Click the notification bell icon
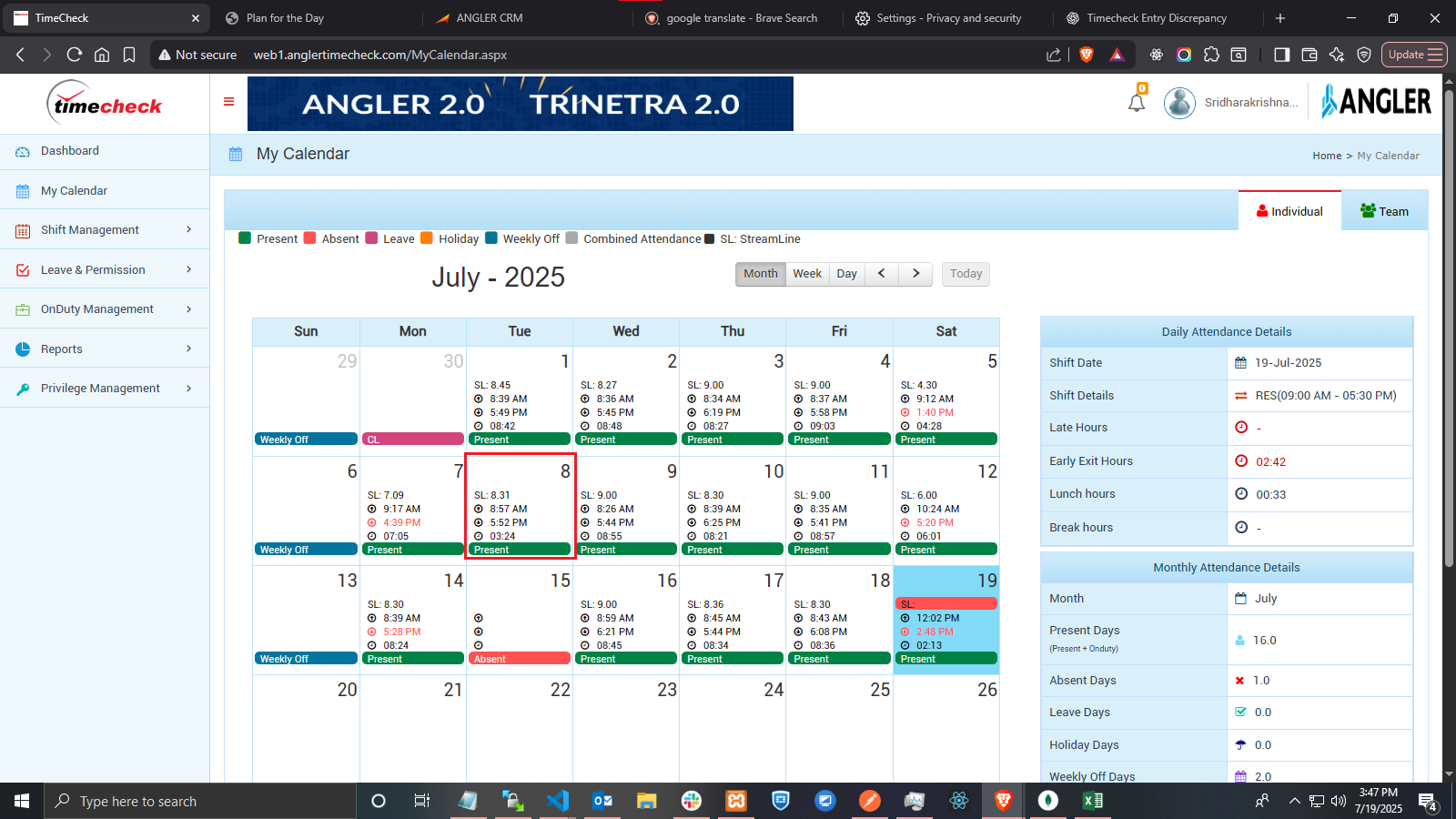The height and width of the screenshot is (819, 1456). [x=1137, y=102]
